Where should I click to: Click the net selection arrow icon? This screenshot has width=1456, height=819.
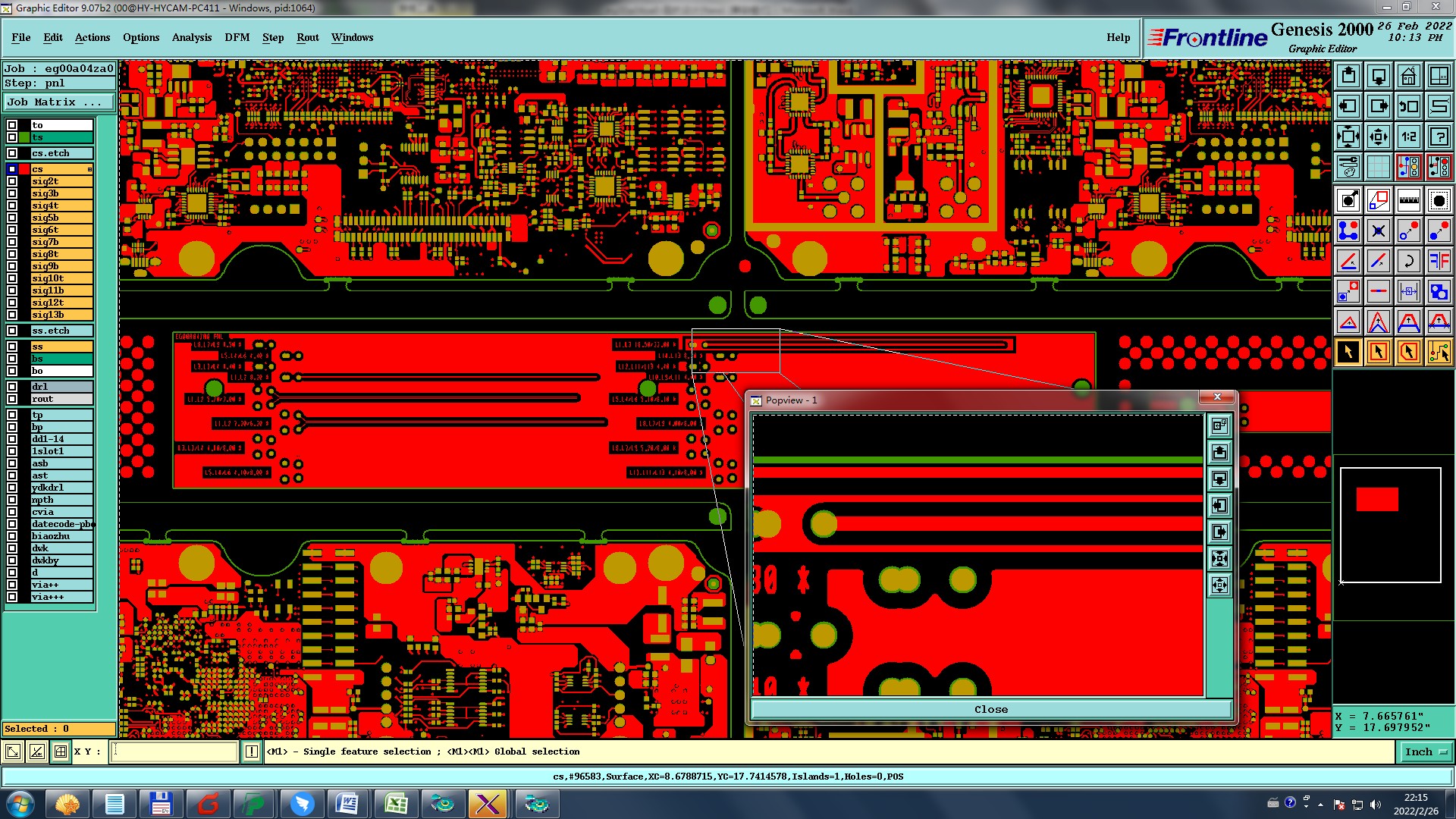click(1439, 353)
